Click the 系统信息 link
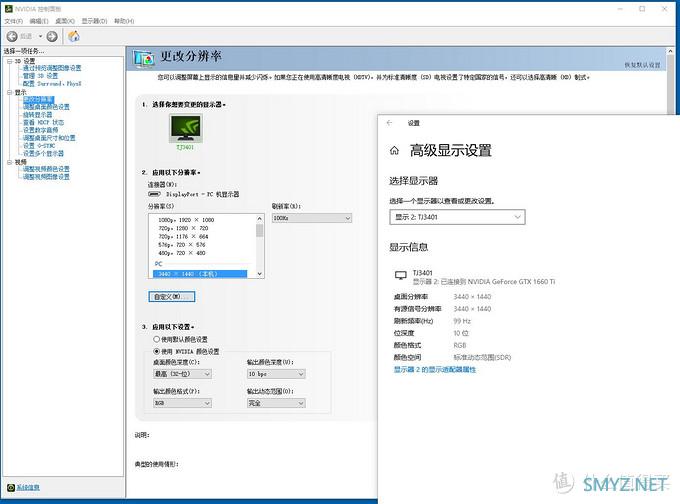The height and width of the screenshot is (504, 680). tap(28, 488)
